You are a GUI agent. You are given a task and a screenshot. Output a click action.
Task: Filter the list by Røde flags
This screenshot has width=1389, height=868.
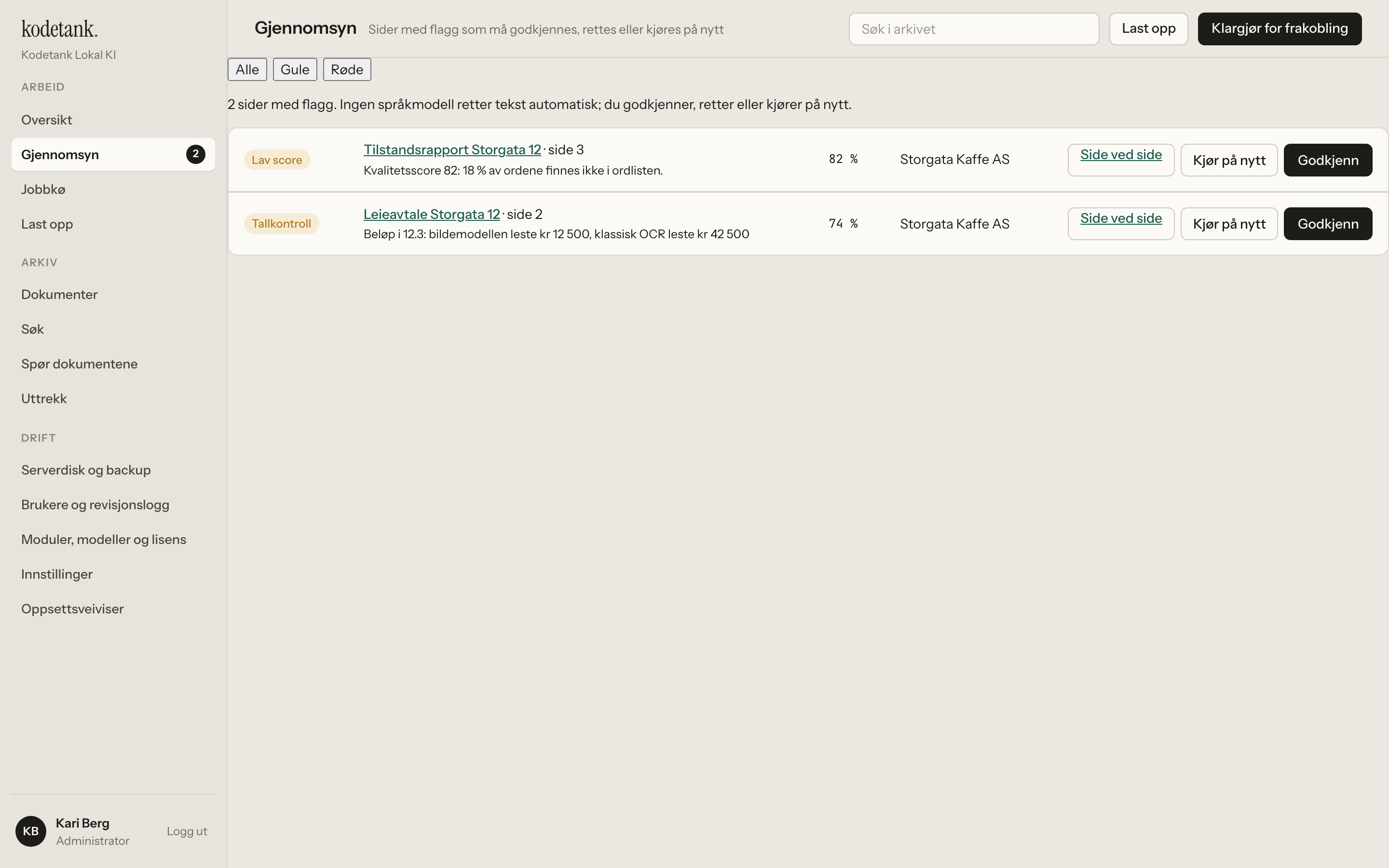pyautogui.click(x=347, y=69)
